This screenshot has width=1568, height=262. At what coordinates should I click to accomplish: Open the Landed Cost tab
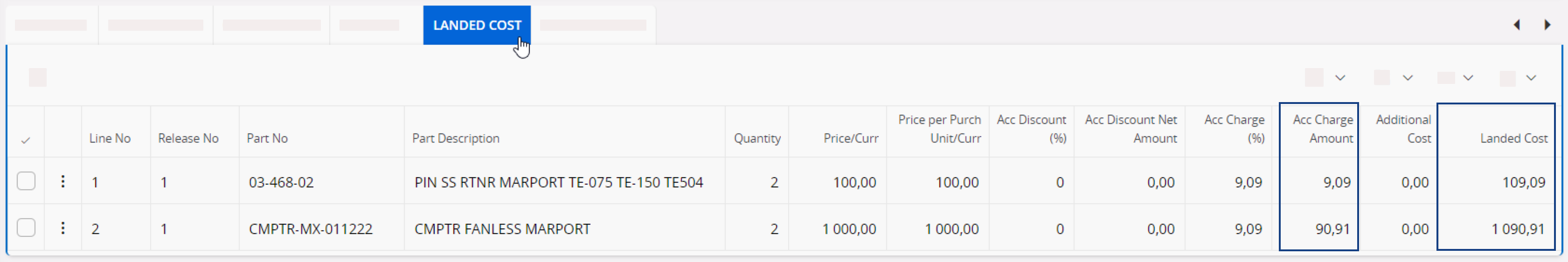(477, 25)
